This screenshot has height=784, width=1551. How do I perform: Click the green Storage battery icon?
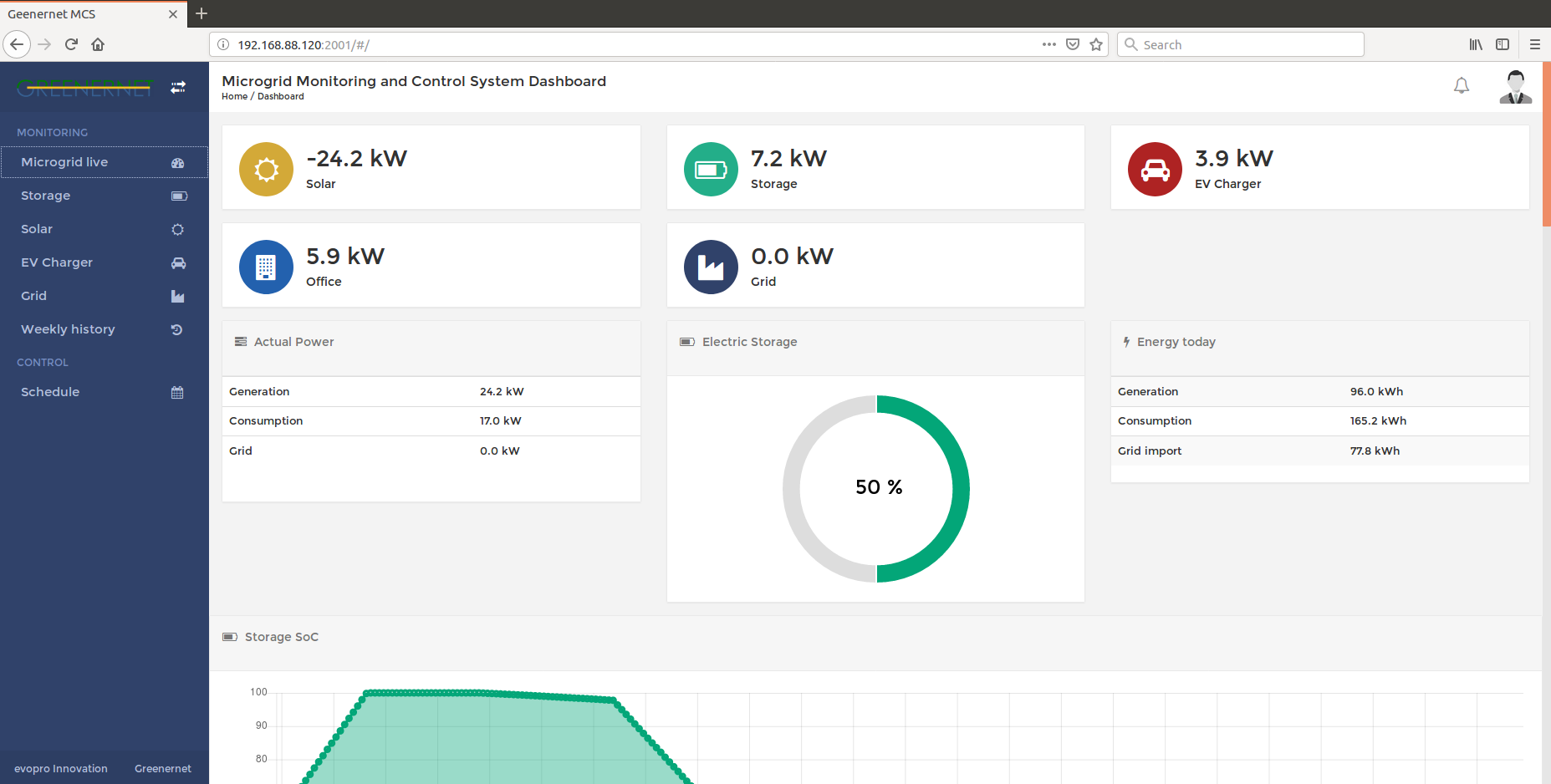pyautogui.click(x=711, y=170)
